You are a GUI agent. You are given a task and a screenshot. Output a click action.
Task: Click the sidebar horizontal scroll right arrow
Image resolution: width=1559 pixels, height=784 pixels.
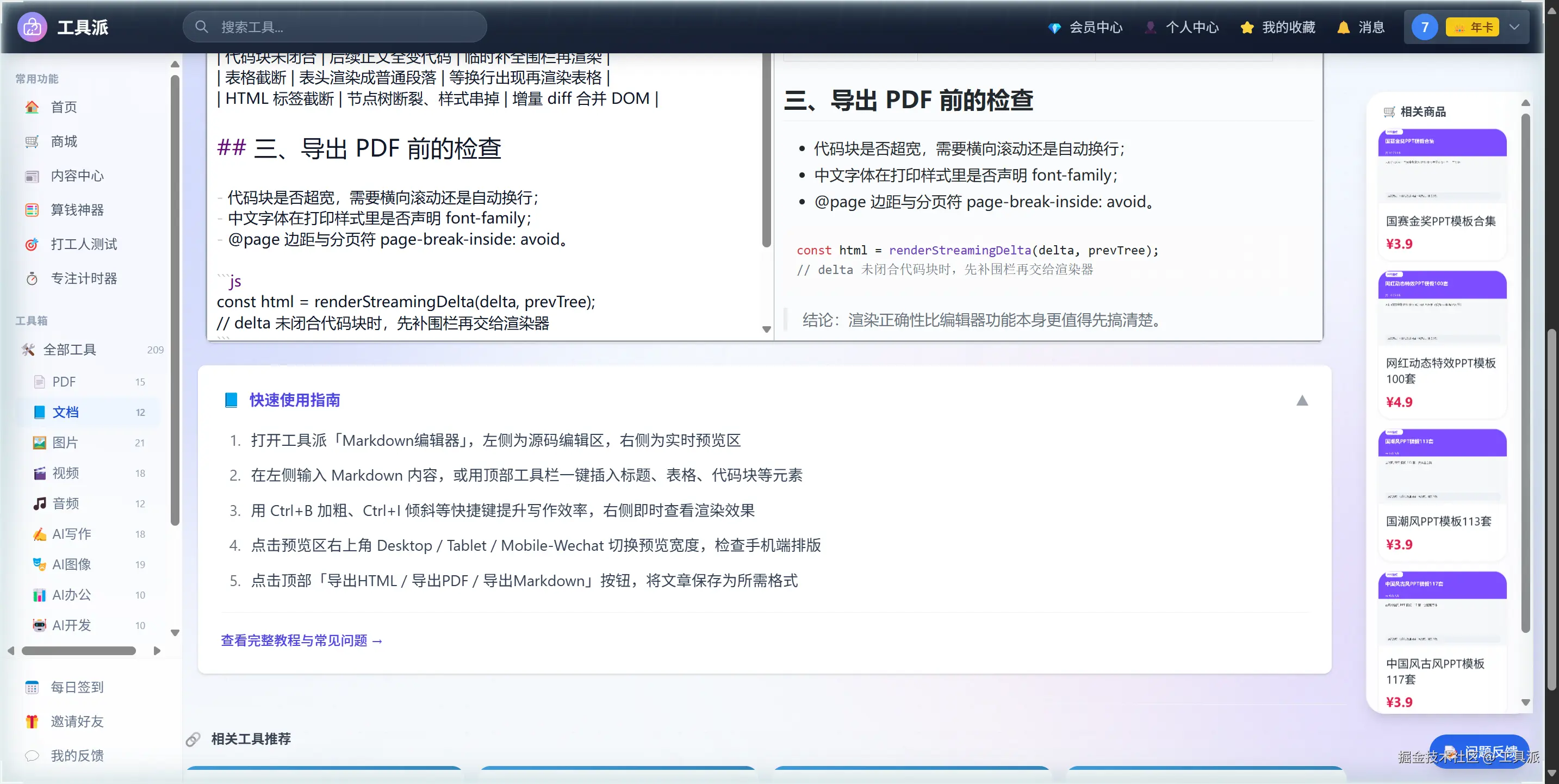(x=157, y=651)
